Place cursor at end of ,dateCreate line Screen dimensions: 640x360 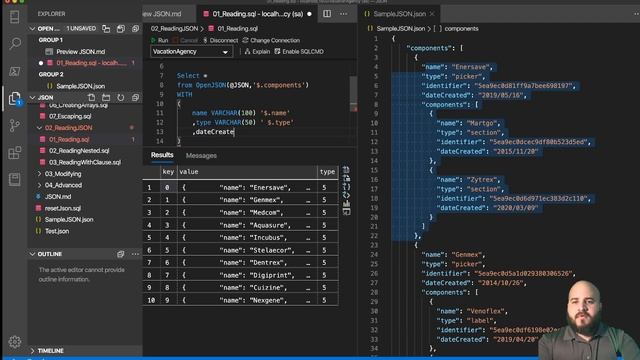(235, 132)
